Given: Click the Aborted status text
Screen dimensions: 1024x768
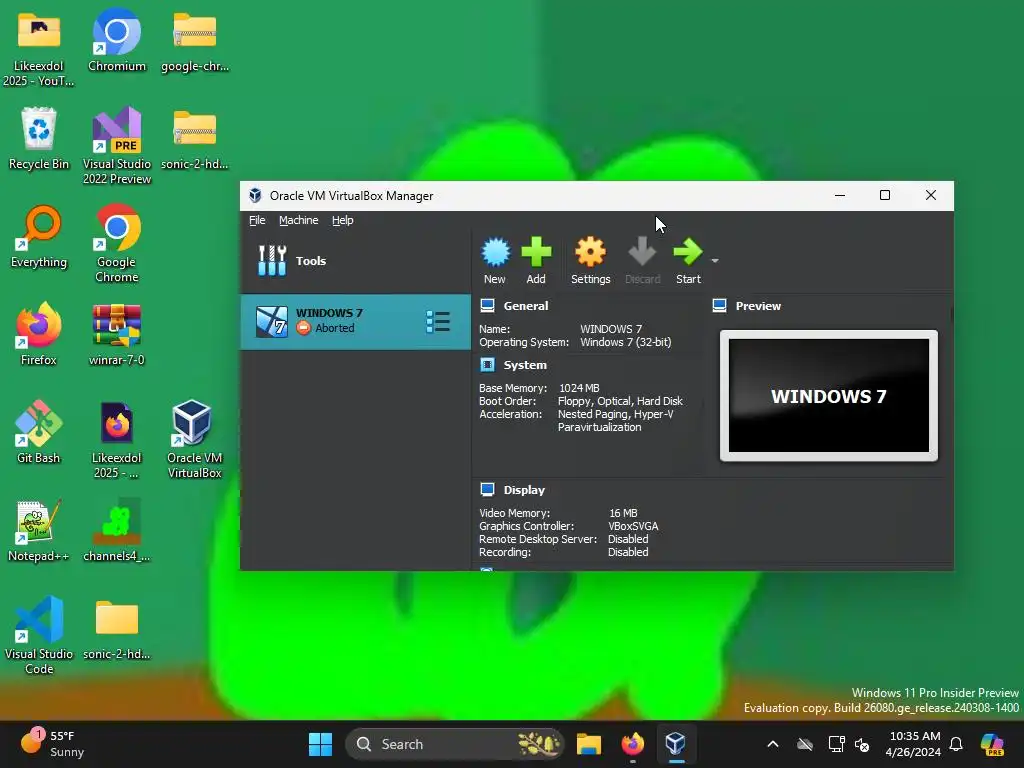Looking at the screenshot, I should pyautogui.click(x=334, y=328).
